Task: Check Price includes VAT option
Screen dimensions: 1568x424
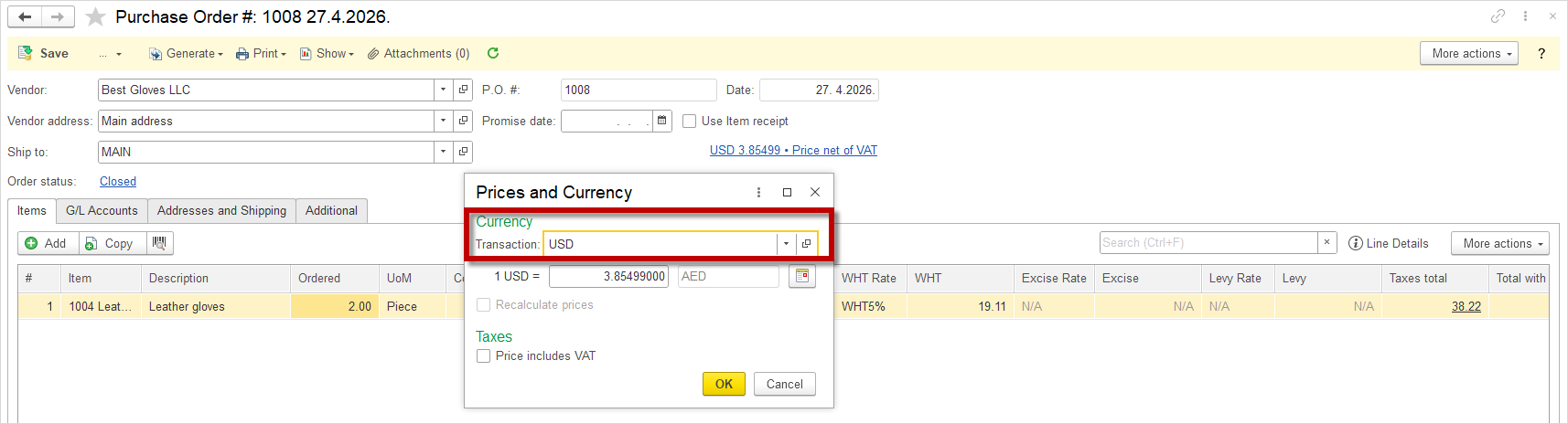Action: 484,355
